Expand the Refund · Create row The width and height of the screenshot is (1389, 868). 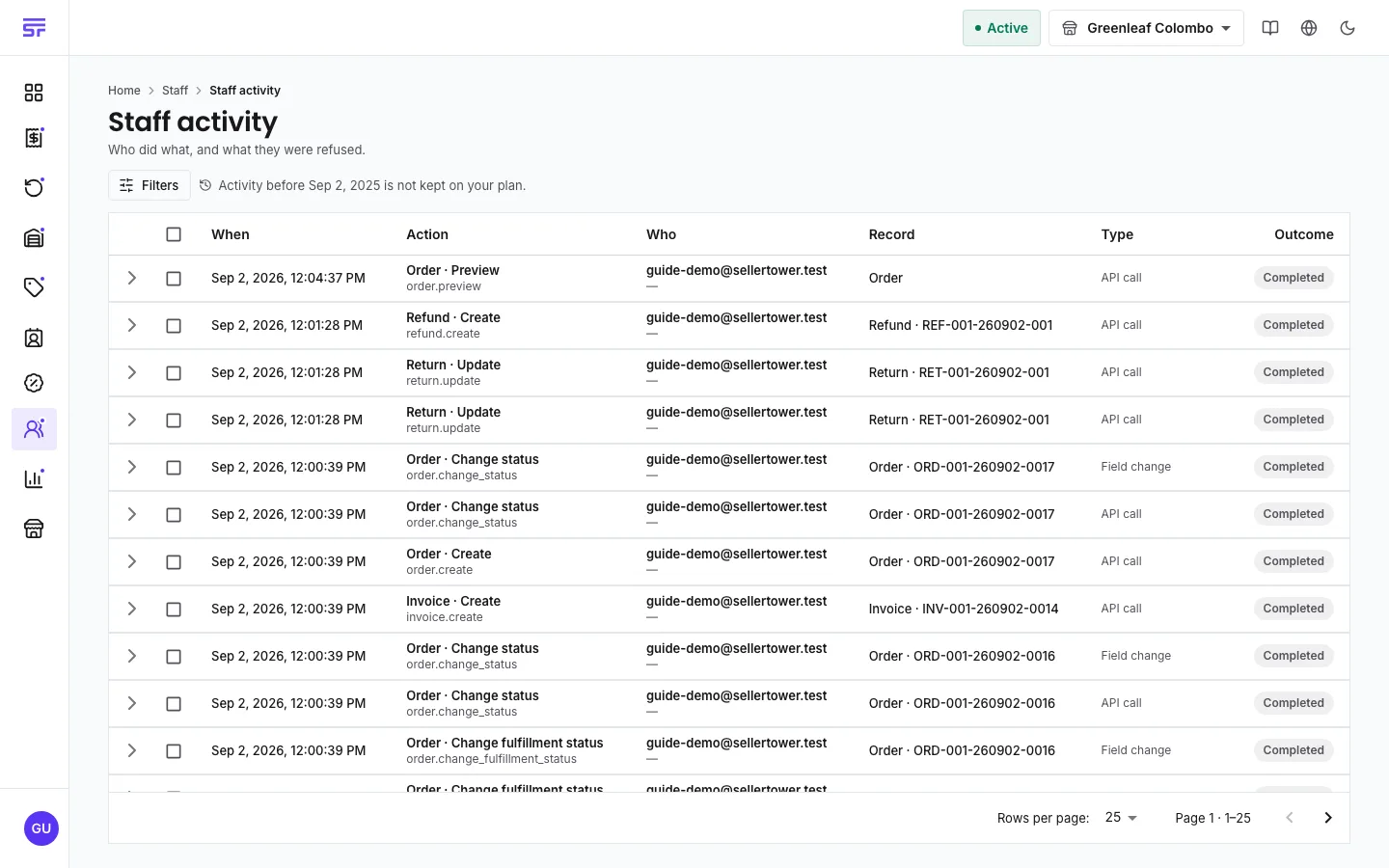[x=132, y=325]
